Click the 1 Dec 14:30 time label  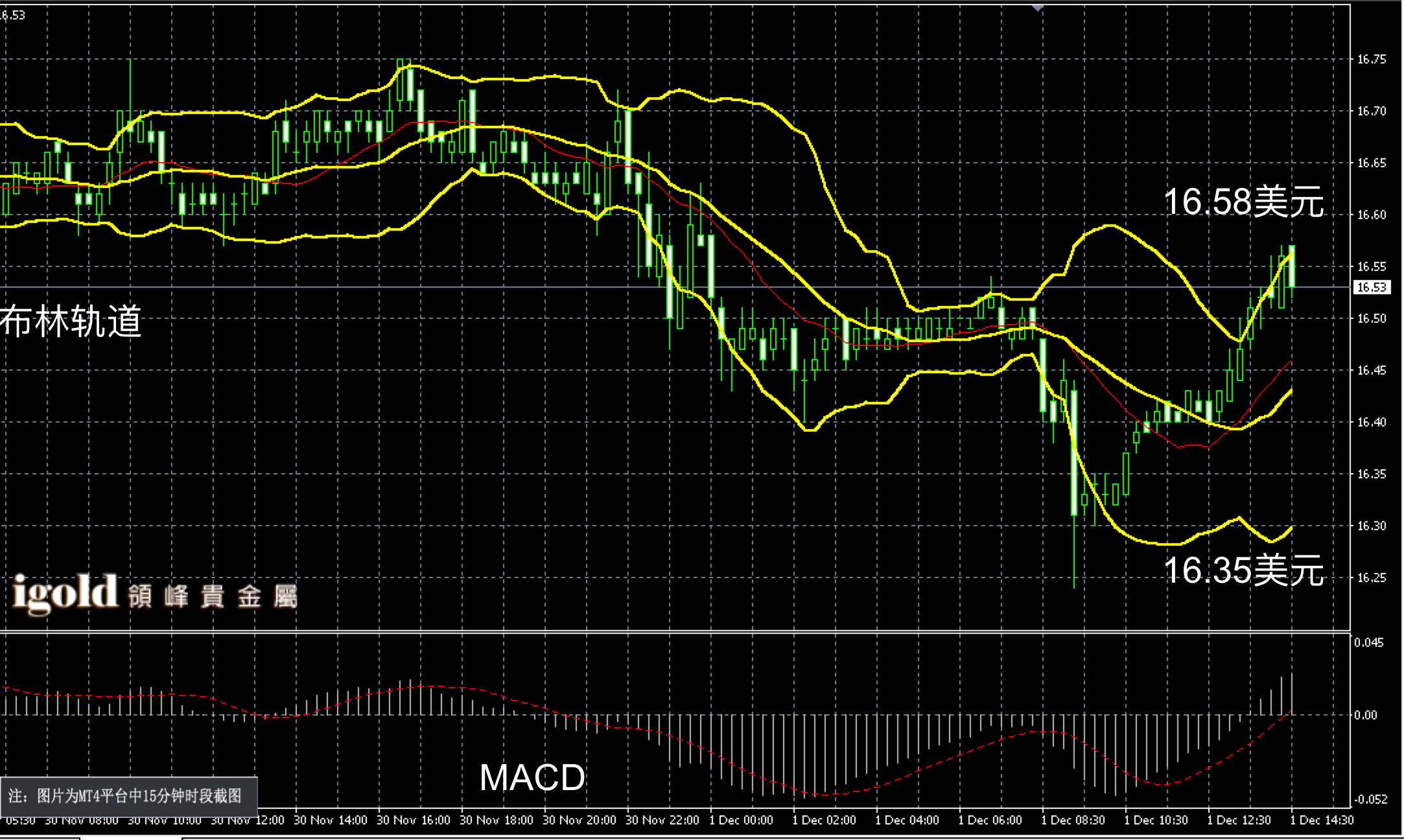pyautogui.click(x=1321, y=821)
